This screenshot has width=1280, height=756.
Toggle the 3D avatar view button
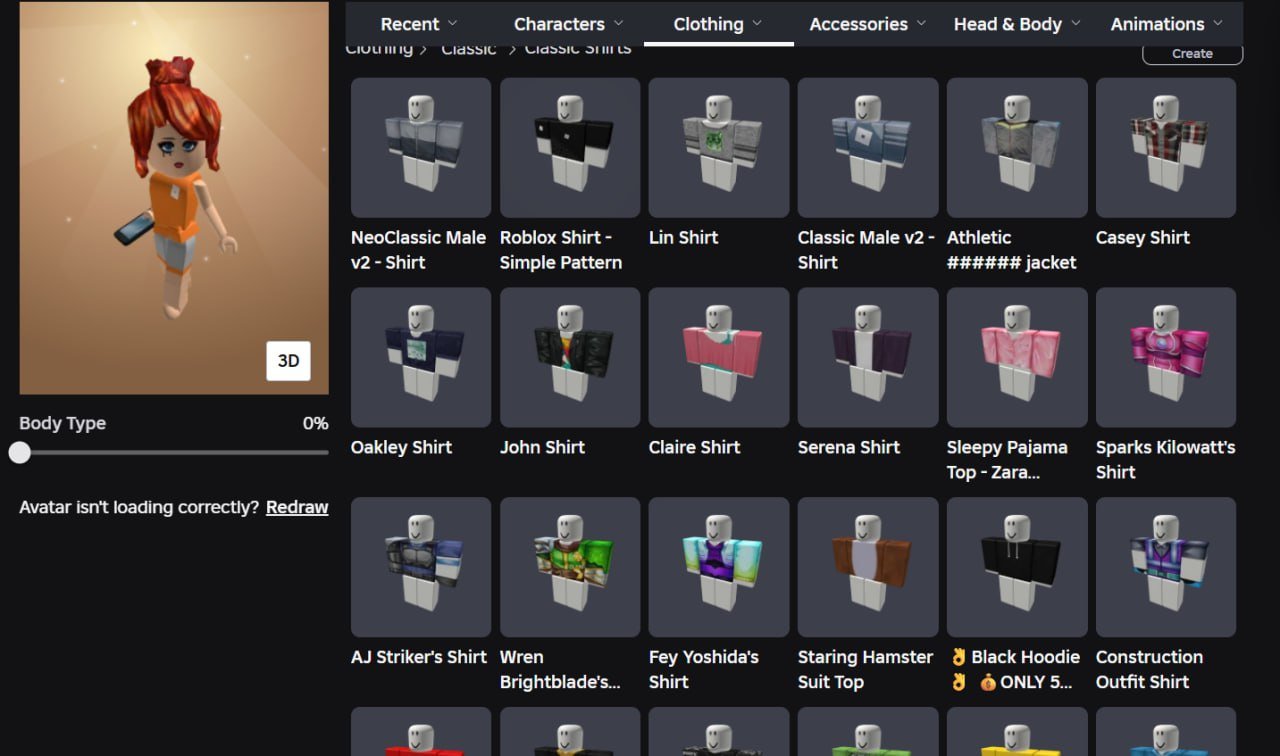(x=288, y=361)
